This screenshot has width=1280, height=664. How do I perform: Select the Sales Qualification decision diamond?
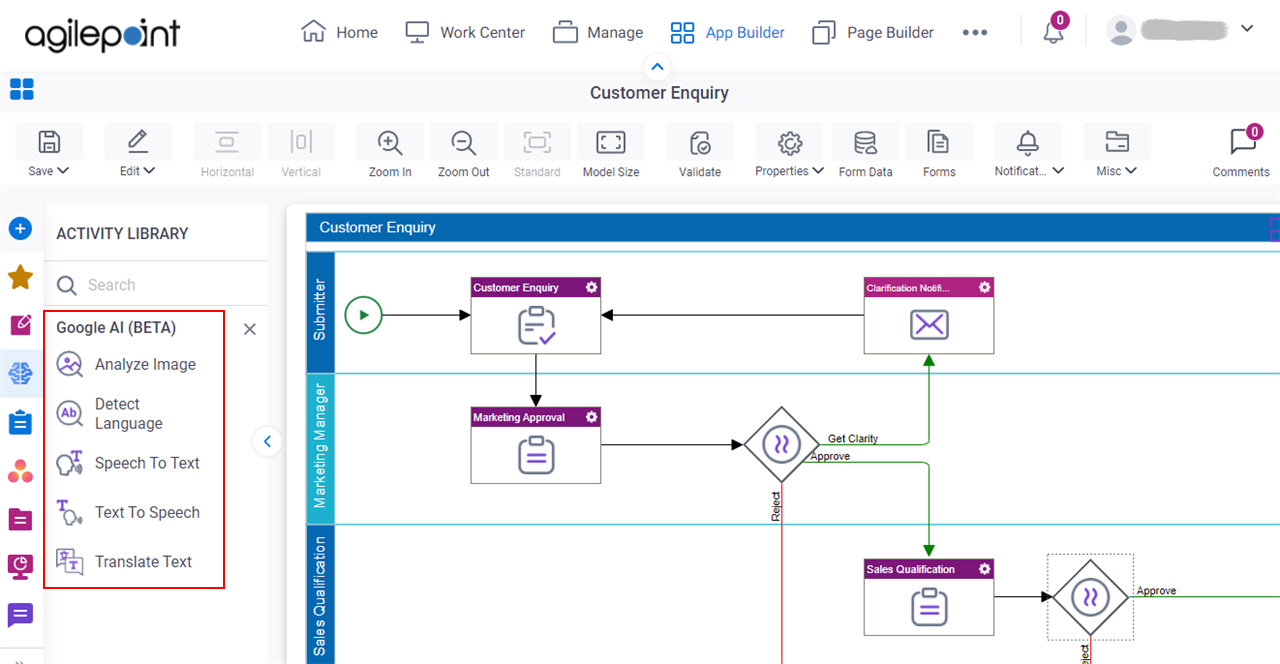1090,597
